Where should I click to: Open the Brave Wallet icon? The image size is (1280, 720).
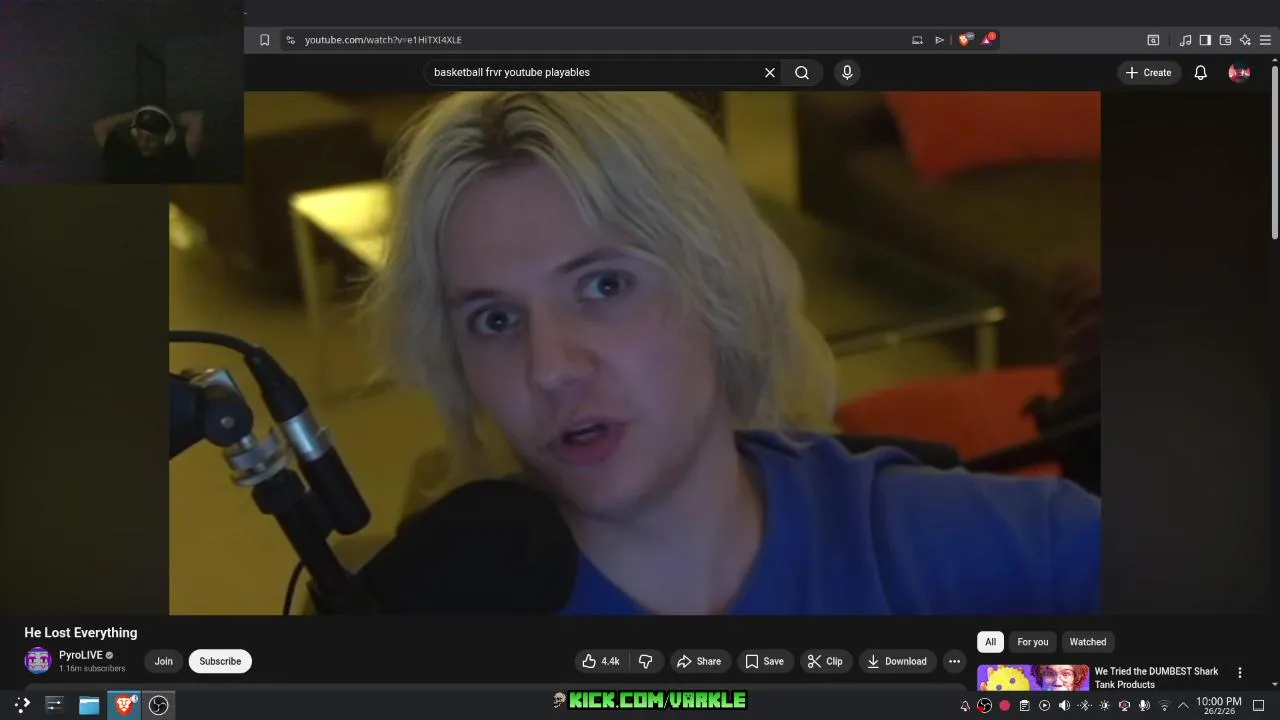click(1225, 40)
